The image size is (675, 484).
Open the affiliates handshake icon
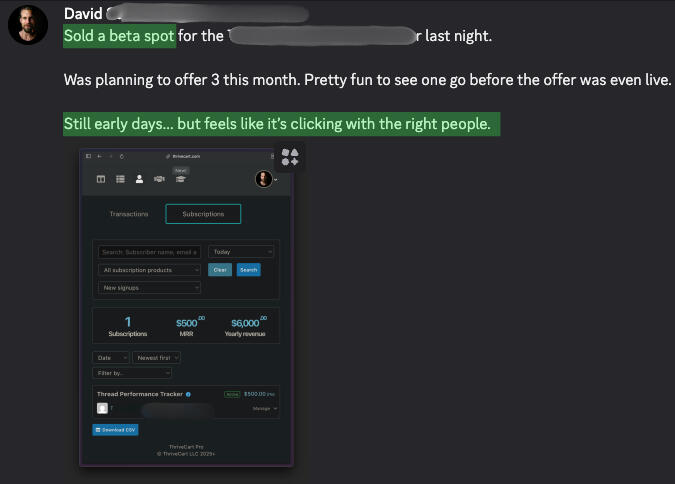tap(160, 179)
